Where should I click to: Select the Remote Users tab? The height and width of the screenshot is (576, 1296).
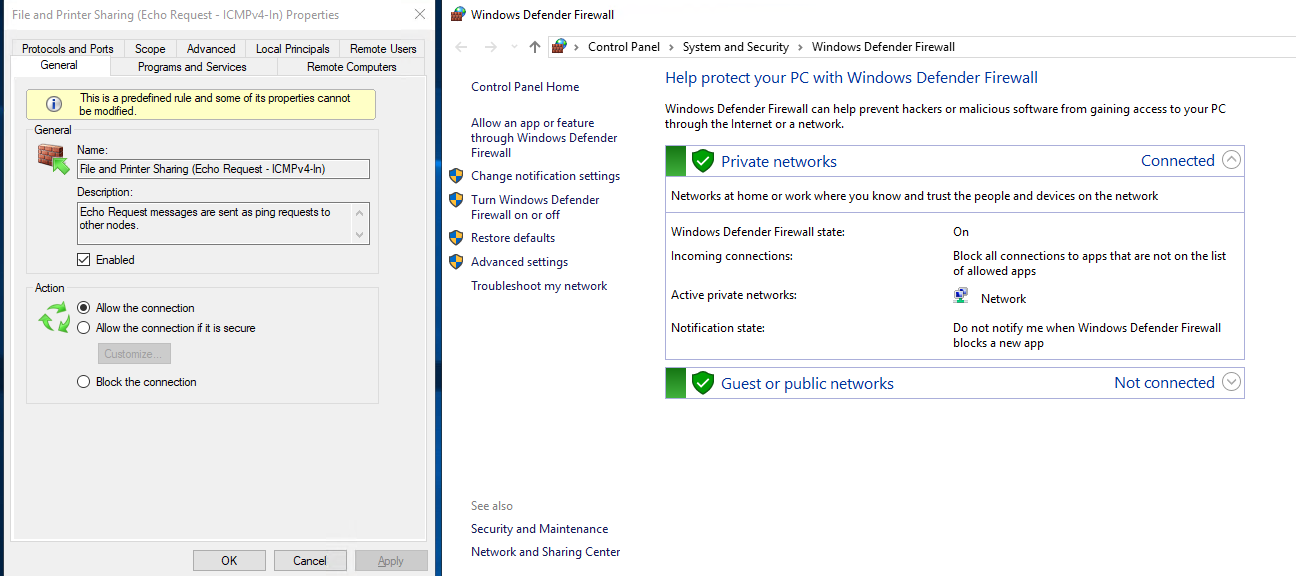383,48
